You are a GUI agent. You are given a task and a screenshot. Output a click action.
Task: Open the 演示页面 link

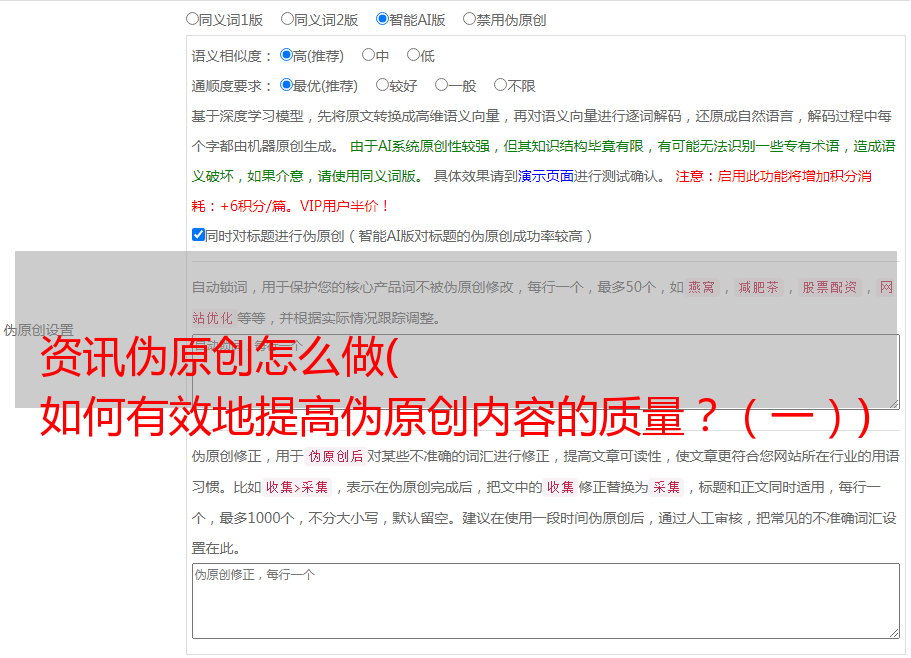(546, 176)
